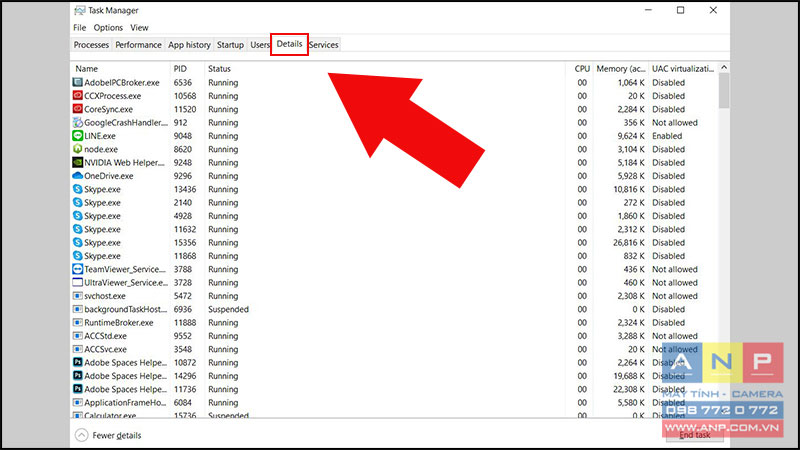The image size is (800, 450).
Task: Click the CCXProcess.exe red icon
Action: (x=78, y=95)
